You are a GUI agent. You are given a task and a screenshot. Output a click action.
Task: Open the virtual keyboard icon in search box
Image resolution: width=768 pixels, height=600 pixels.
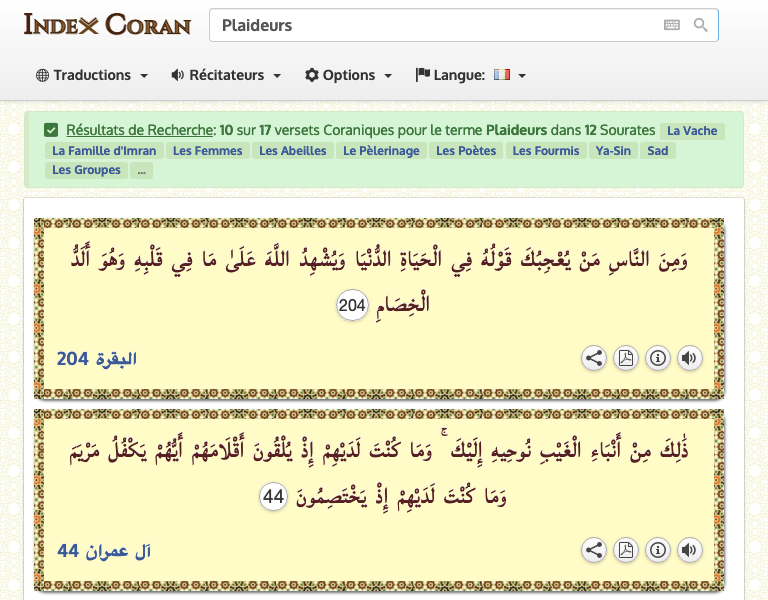[x=672, y=25]
